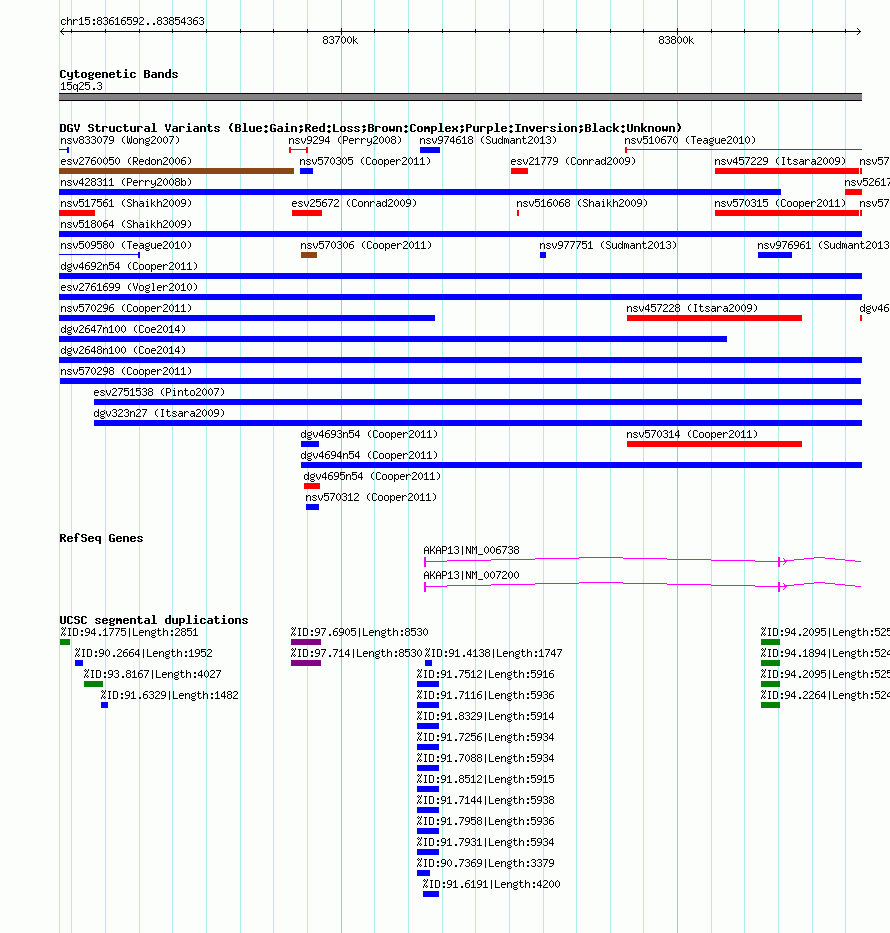
Task: Click duplication %ID:91.7144|Length:5938
Action: pyautogui.click(x=485, y=800)
